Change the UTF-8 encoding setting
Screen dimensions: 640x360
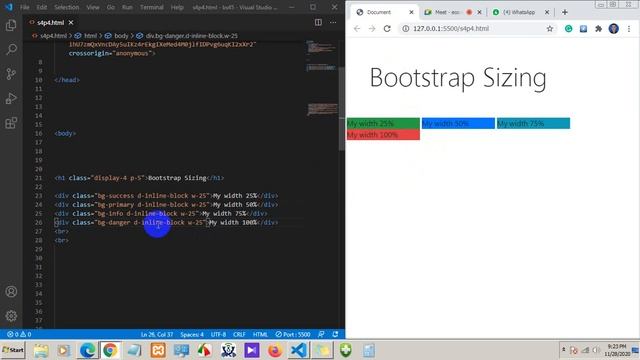pos(218,334)
